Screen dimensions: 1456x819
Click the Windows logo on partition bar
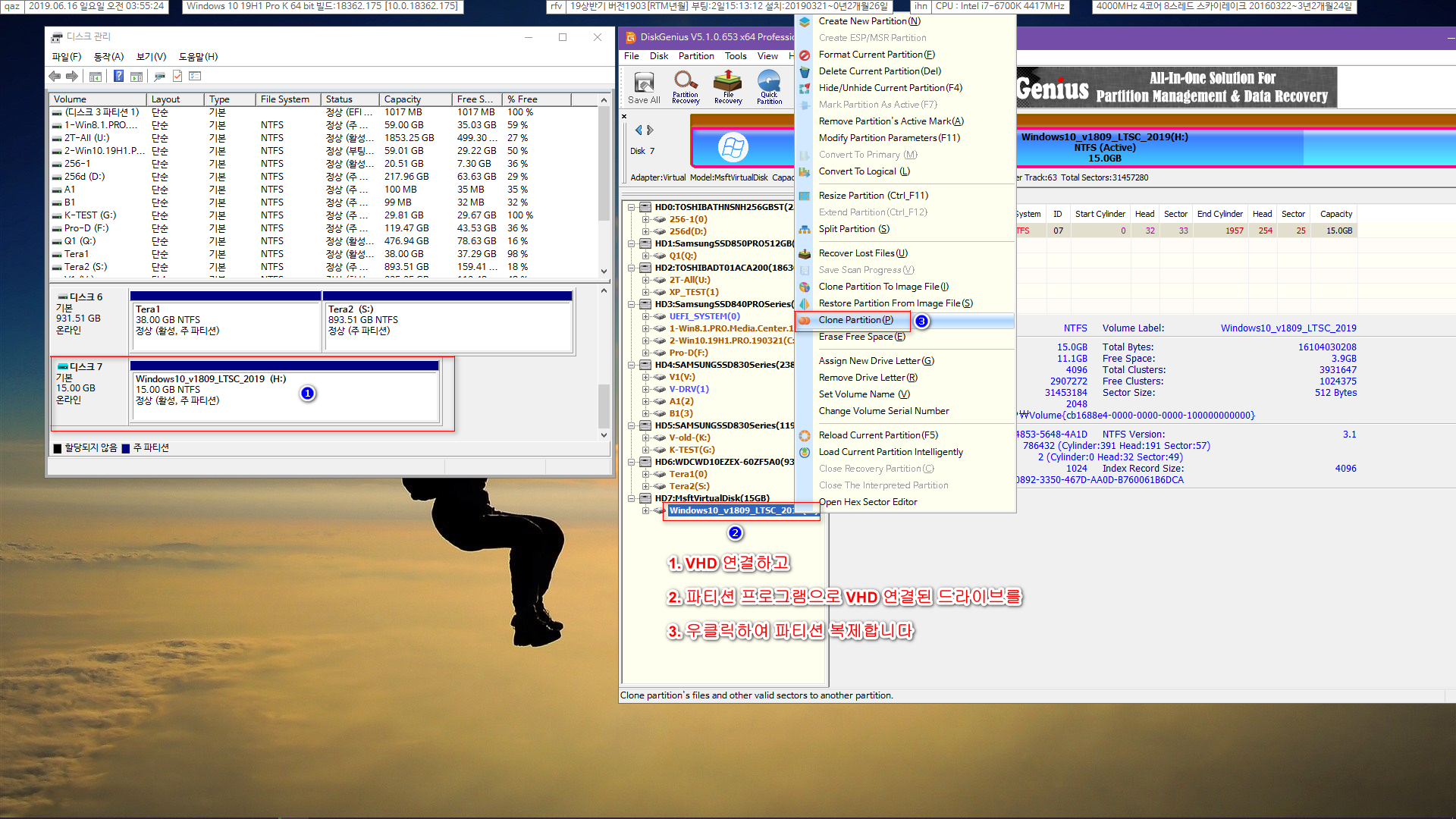733,147
